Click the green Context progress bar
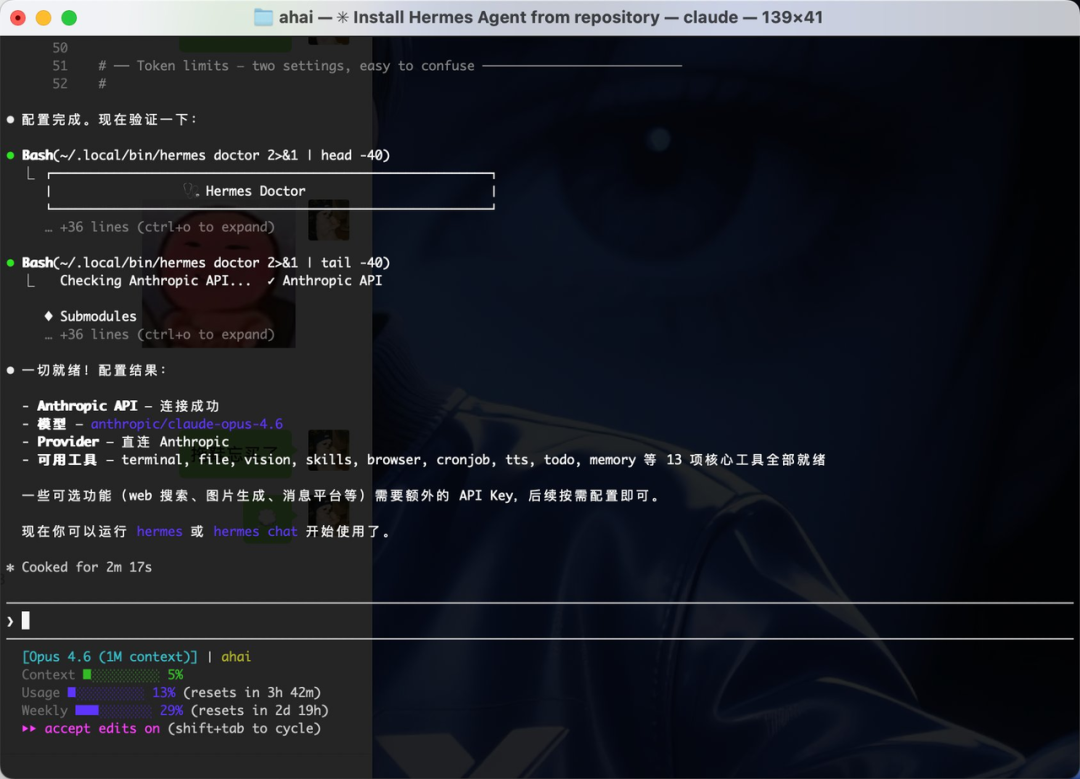 point(121,675)
